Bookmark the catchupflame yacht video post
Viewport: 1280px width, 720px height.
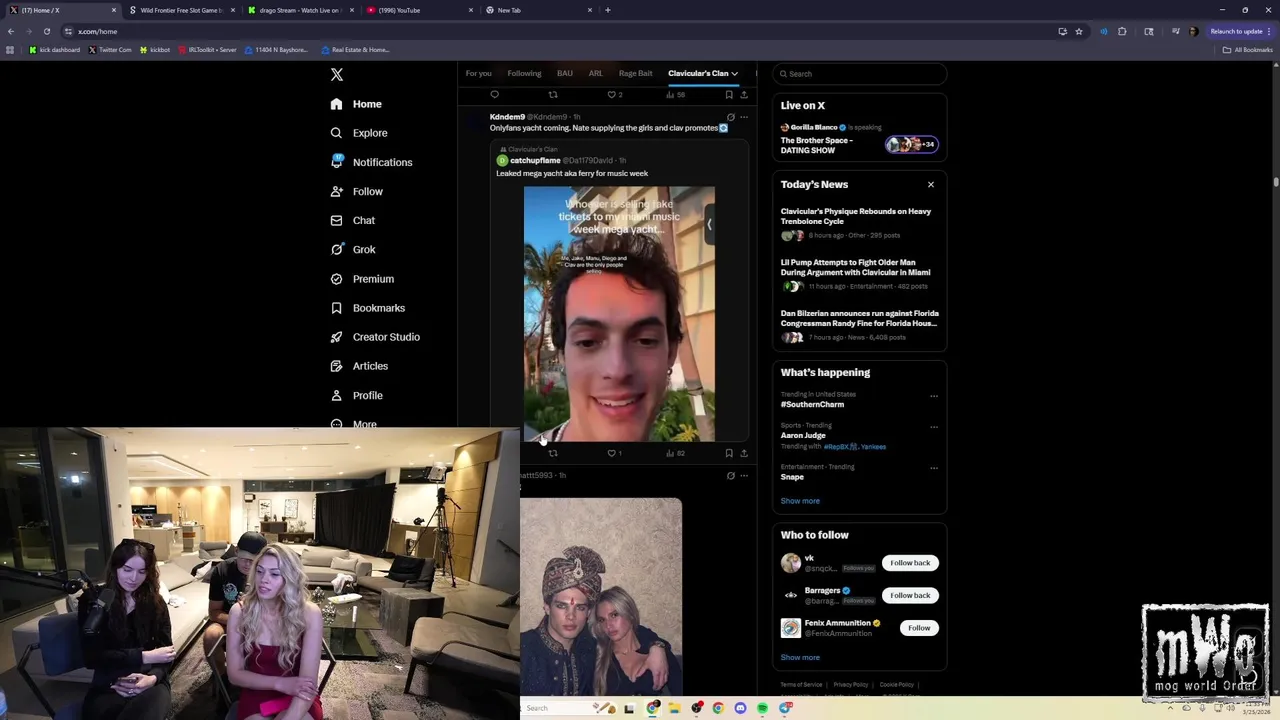(729, 453)
